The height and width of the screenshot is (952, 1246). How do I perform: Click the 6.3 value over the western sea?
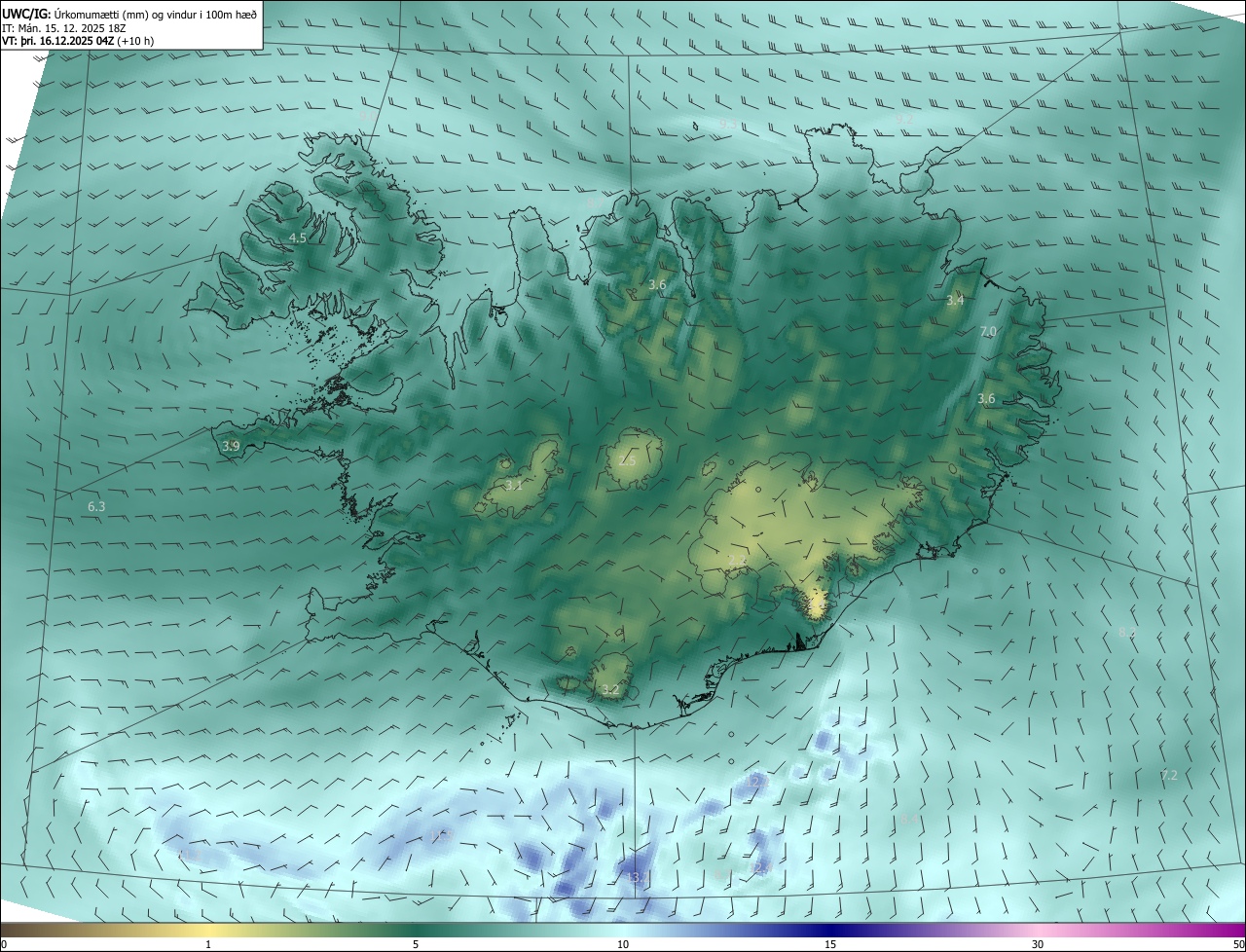click(96, 506)
